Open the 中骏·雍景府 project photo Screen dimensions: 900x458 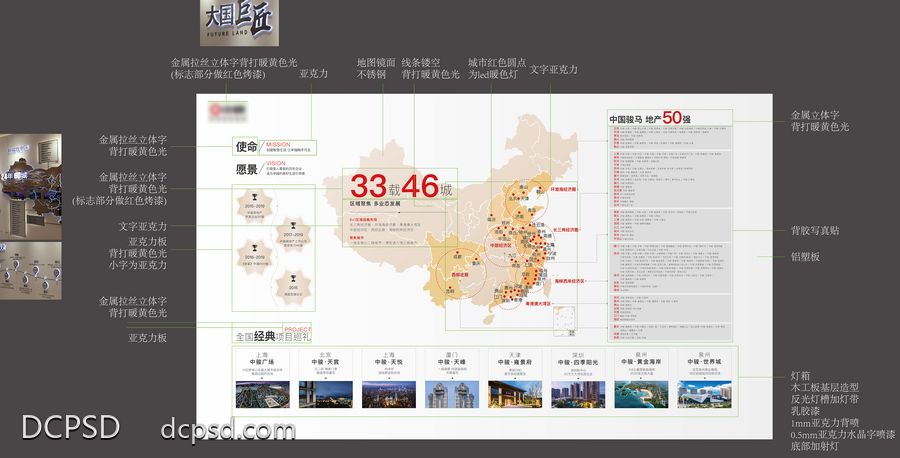515,394
